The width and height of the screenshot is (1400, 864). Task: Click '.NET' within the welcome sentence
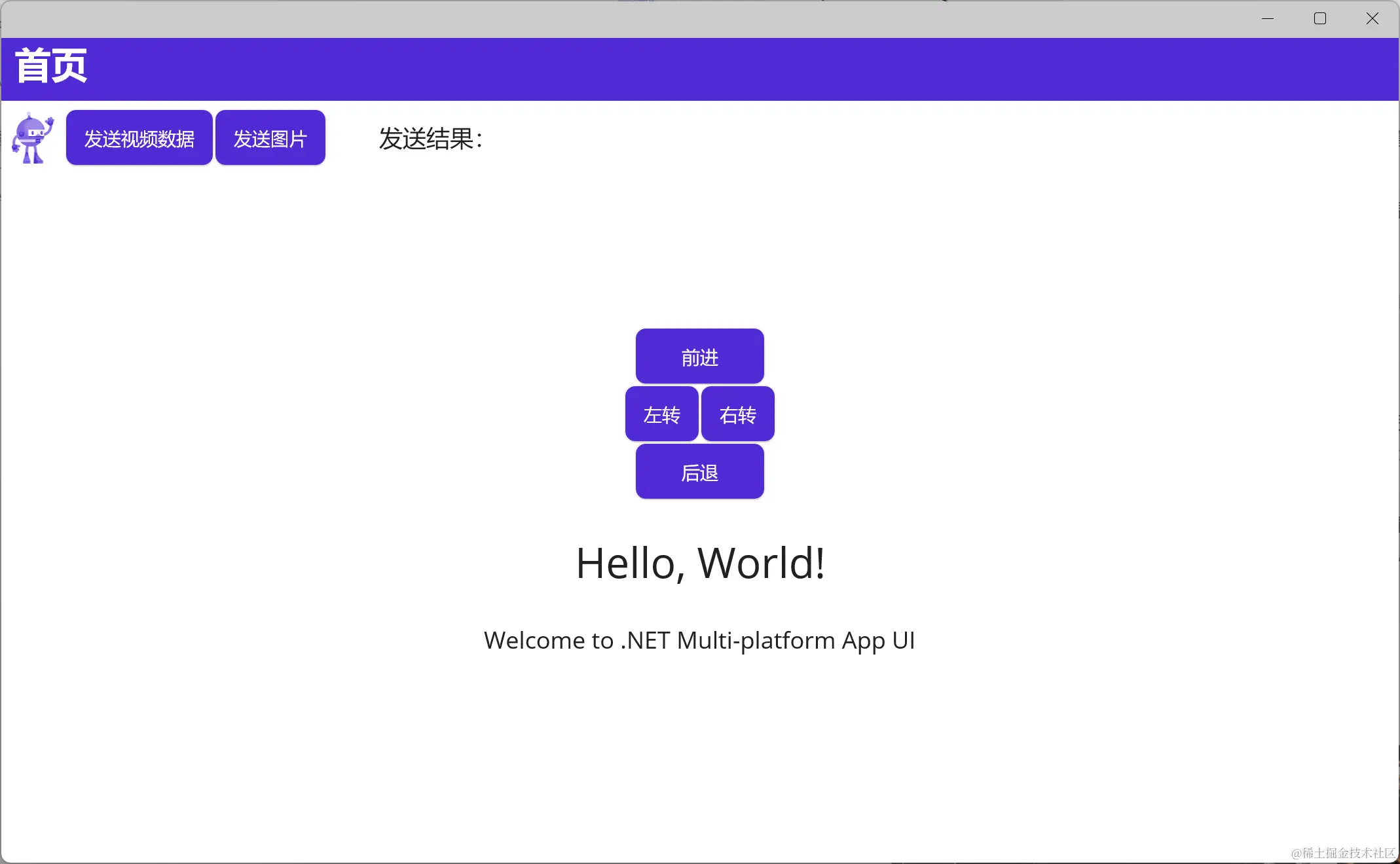point(644,640)
